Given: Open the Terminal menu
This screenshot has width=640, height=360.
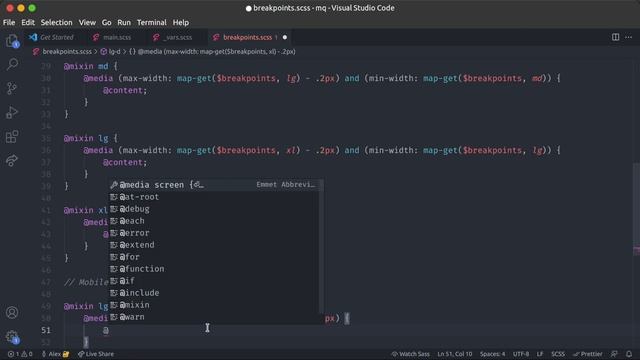Looking at the screenshot, I should 151,22.
